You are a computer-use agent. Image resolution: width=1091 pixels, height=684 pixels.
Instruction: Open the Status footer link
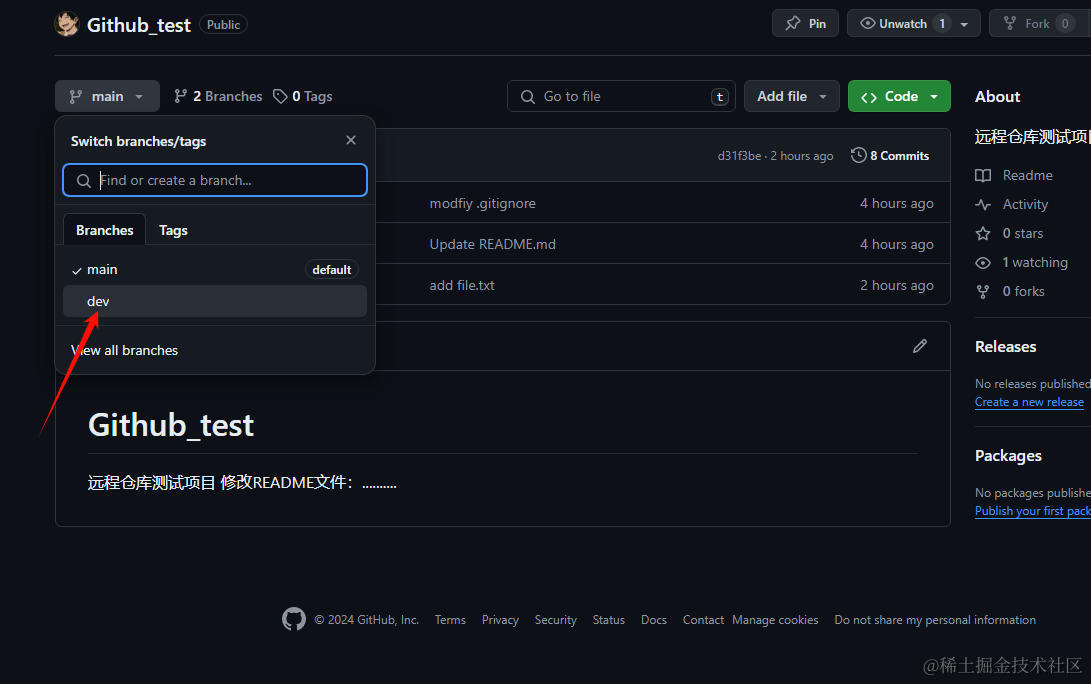click(609, 620)
